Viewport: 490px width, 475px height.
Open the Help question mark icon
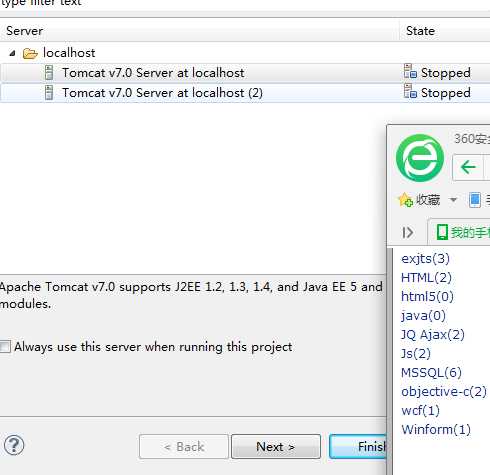[x=14, y=445]
